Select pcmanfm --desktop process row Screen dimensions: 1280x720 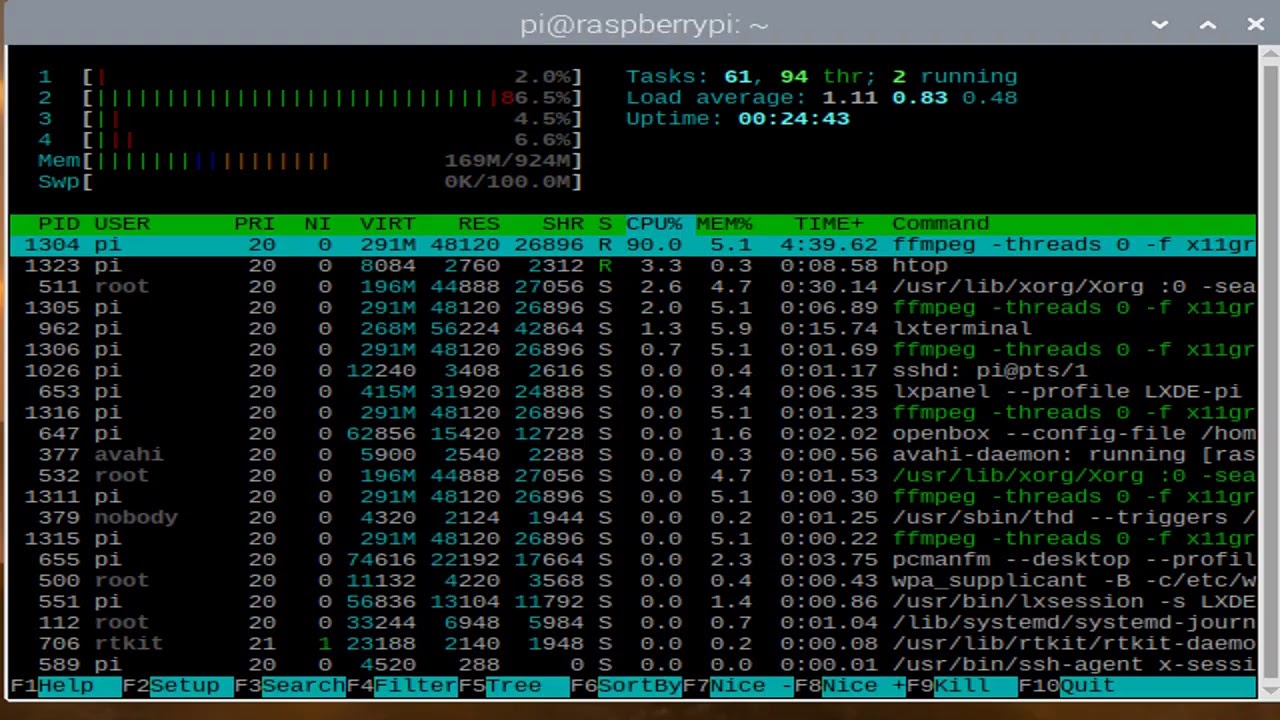pyautogui.click(x=633, y=560)
